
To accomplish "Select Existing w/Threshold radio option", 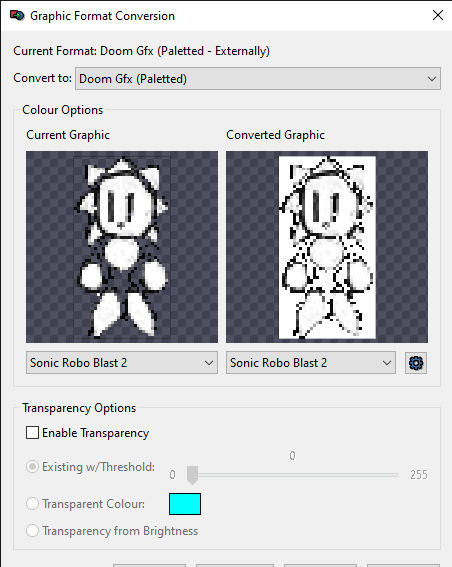I will pyautogui.click(x=32, y=466).
